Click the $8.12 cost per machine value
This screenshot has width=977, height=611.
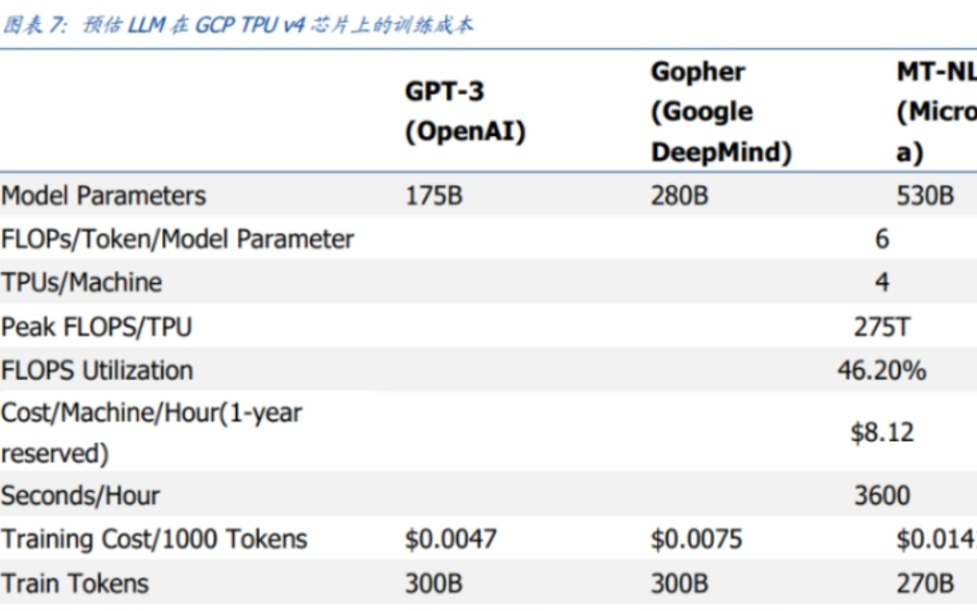(x=881, y=432)
